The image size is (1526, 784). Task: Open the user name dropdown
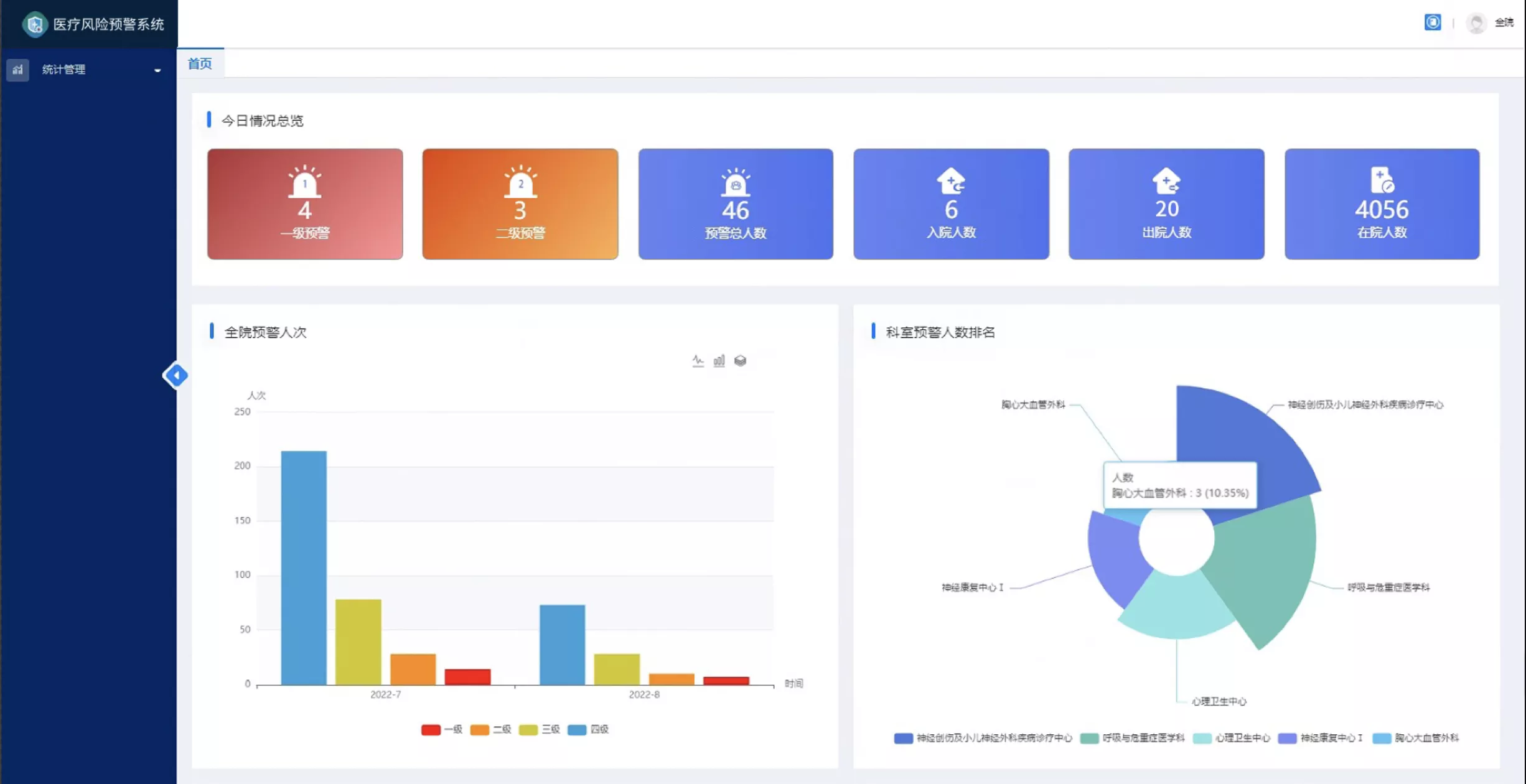coord(1504,23)
